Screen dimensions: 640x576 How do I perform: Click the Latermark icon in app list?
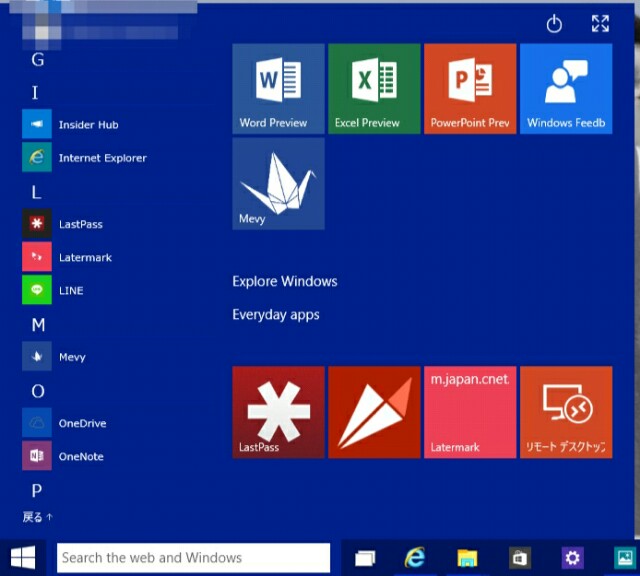coord(37,257)
